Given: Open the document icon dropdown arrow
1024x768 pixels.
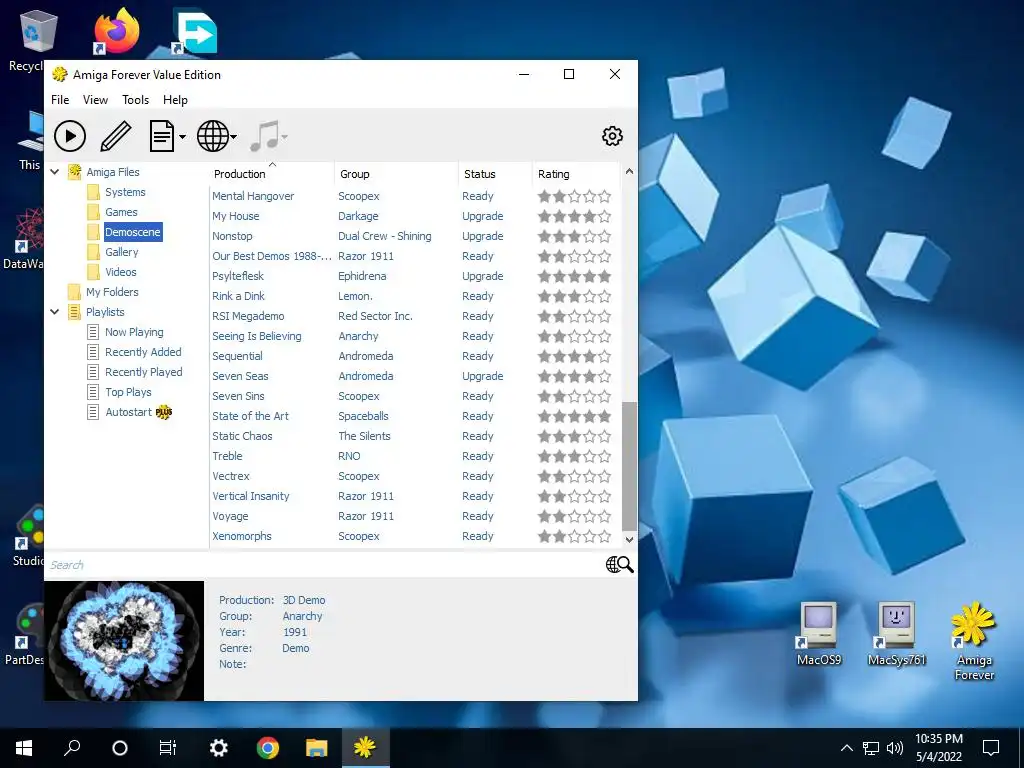Looking at the screenshot, I should (182, 137).
